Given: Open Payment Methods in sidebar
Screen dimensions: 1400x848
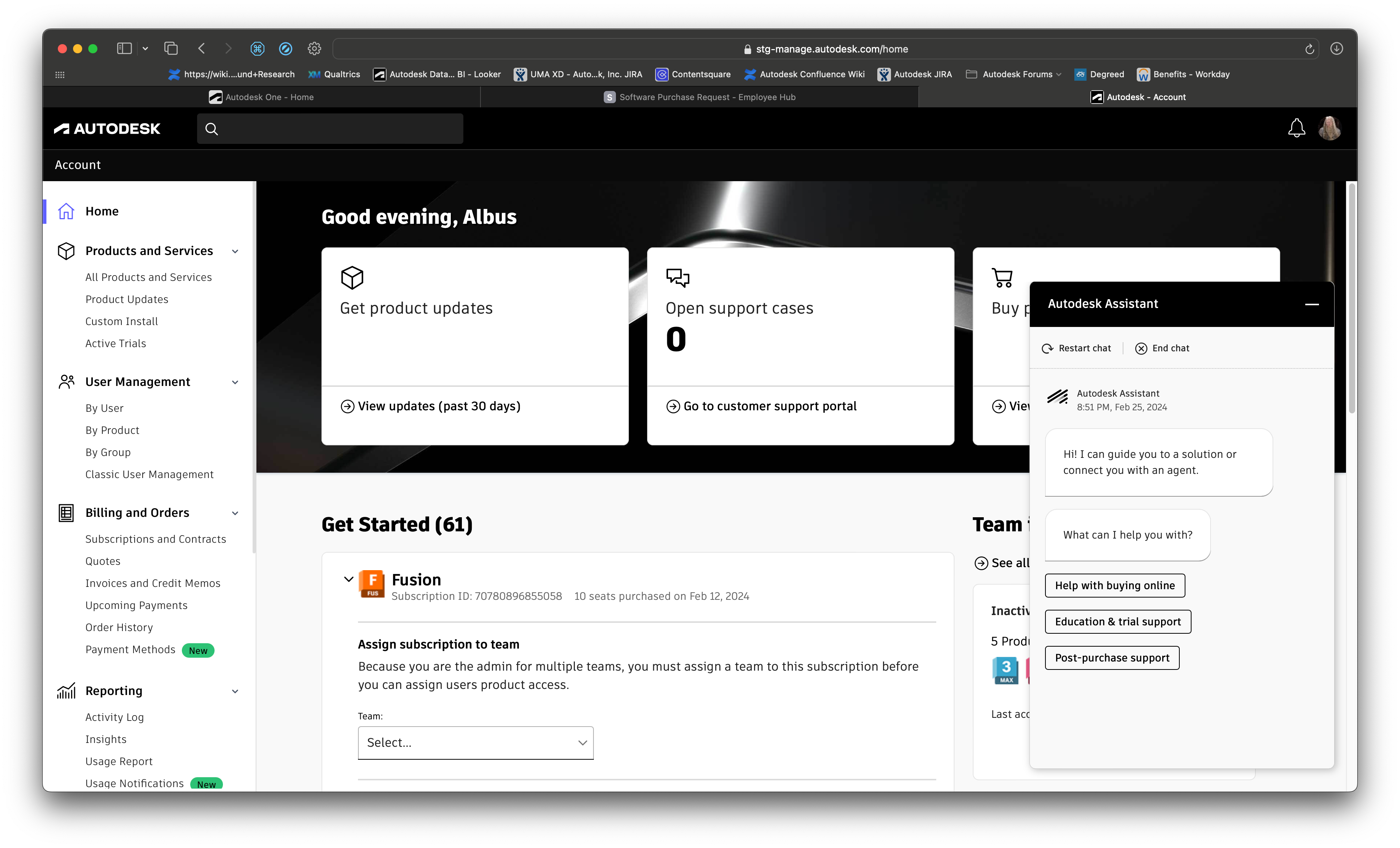Looking at the screenshot, I should pyautogui.click(x=130, y=650).
